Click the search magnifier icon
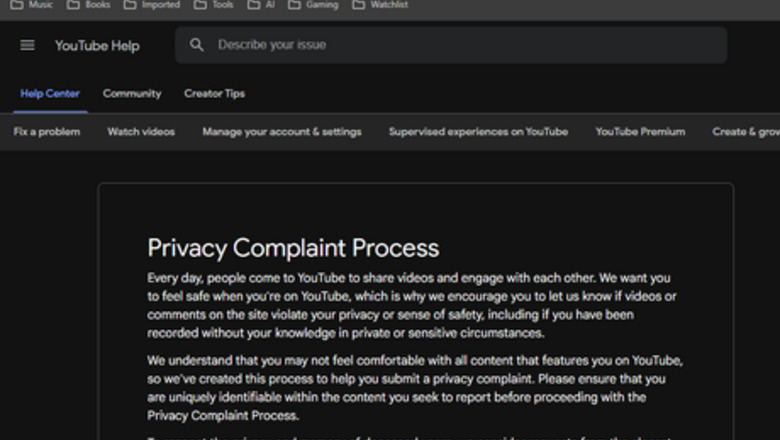This screenshot has width=780, height=440. pyautogui.click(x=197, y=45)
